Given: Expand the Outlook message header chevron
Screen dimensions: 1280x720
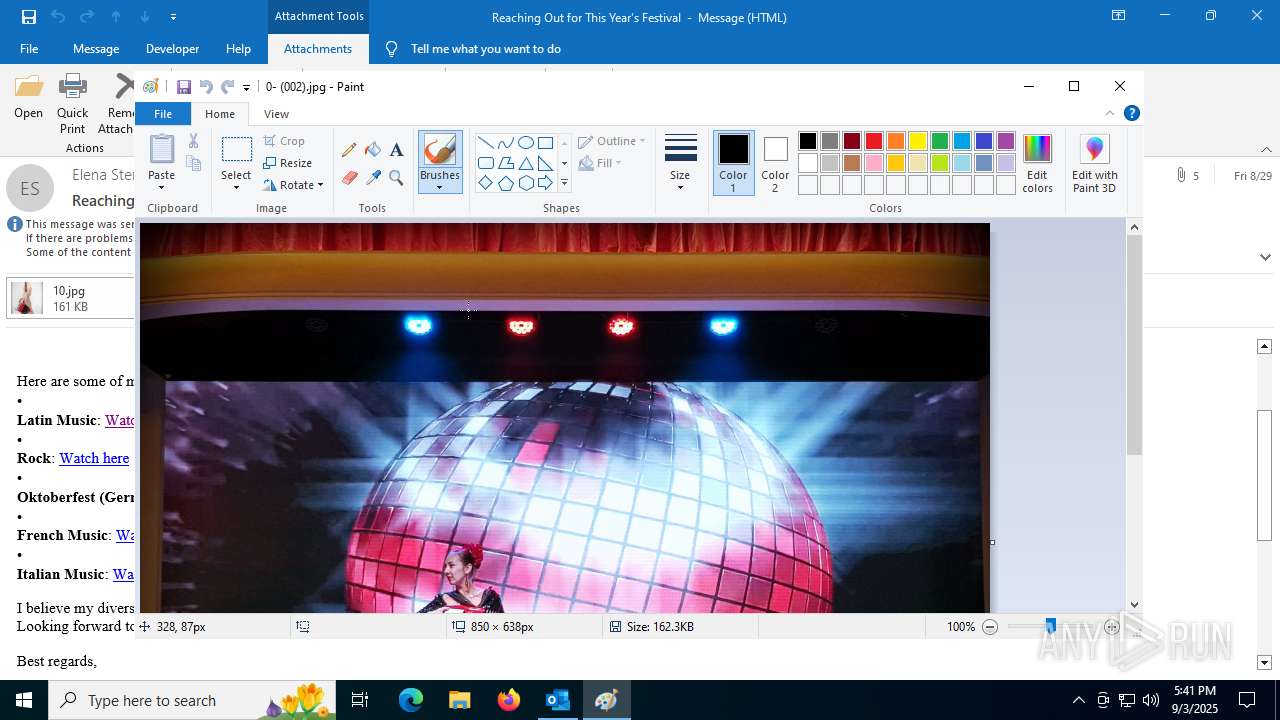Looking at the screenshot, I should [x=1265, y=257].
